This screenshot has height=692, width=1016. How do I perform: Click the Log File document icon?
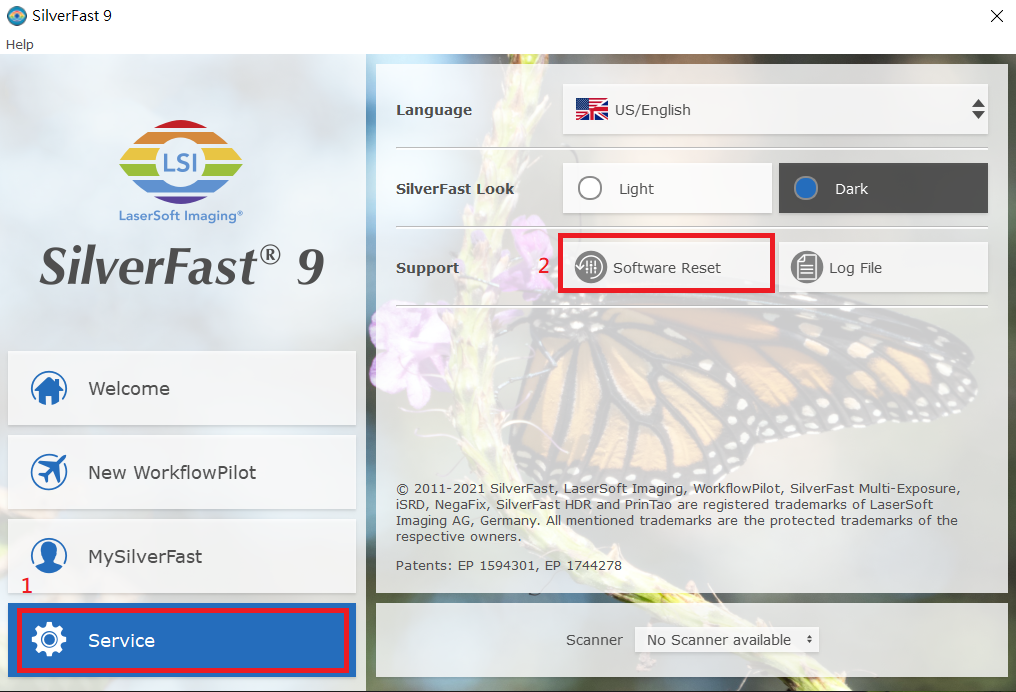(x=807, y=268)
